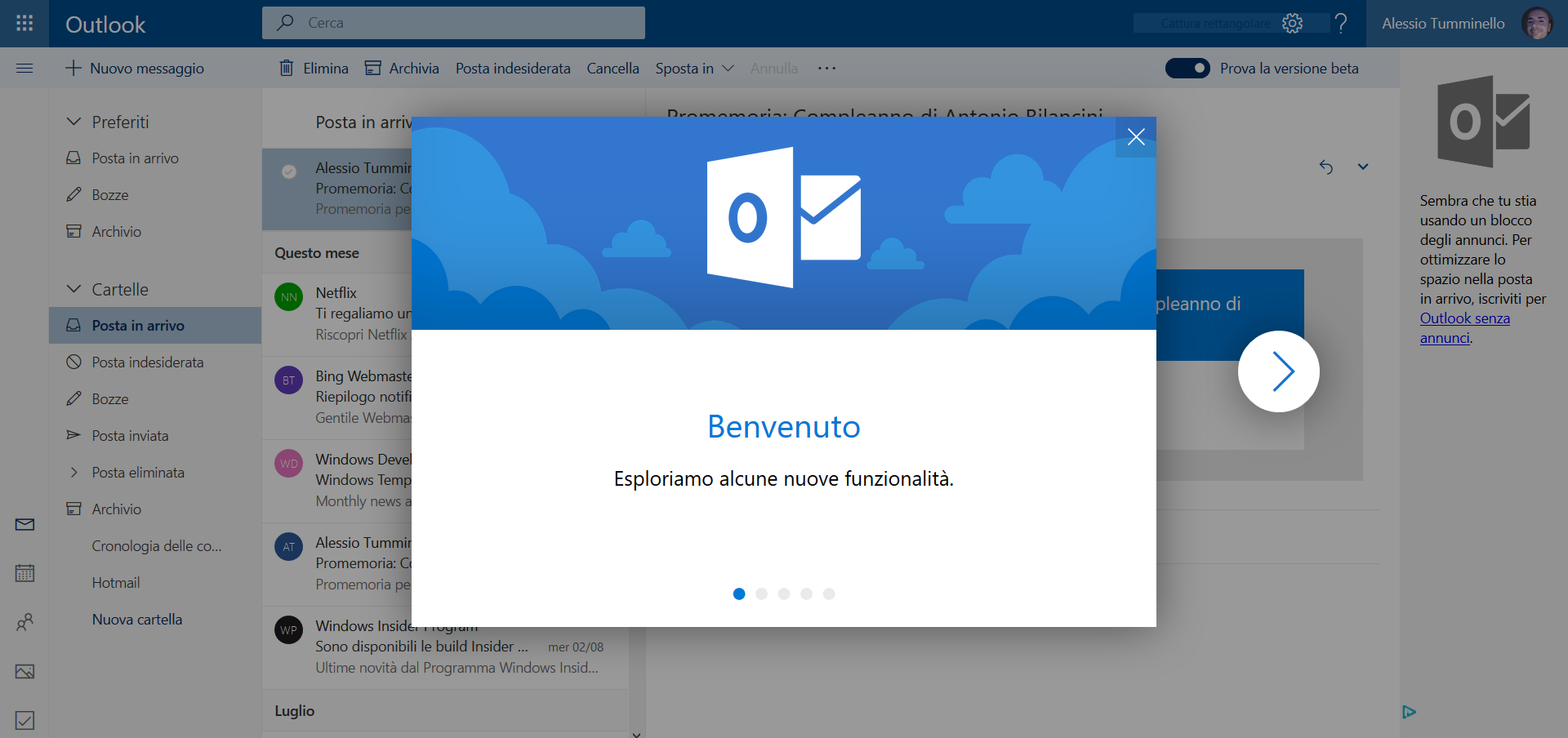Collapse the Preferiti section
This screenshot has height=738, width=1568.
73,122
